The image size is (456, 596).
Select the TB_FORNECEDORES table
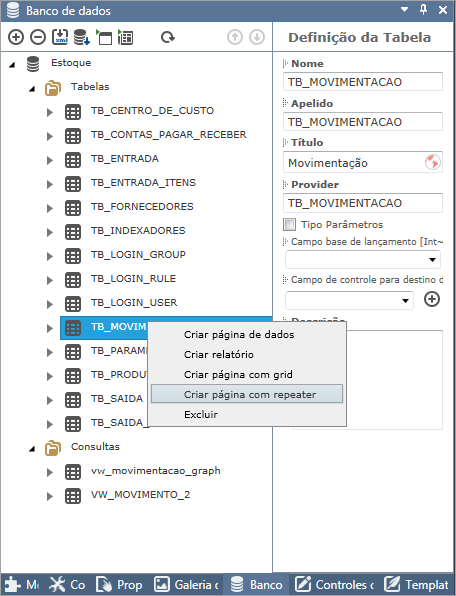click(142, 207)
